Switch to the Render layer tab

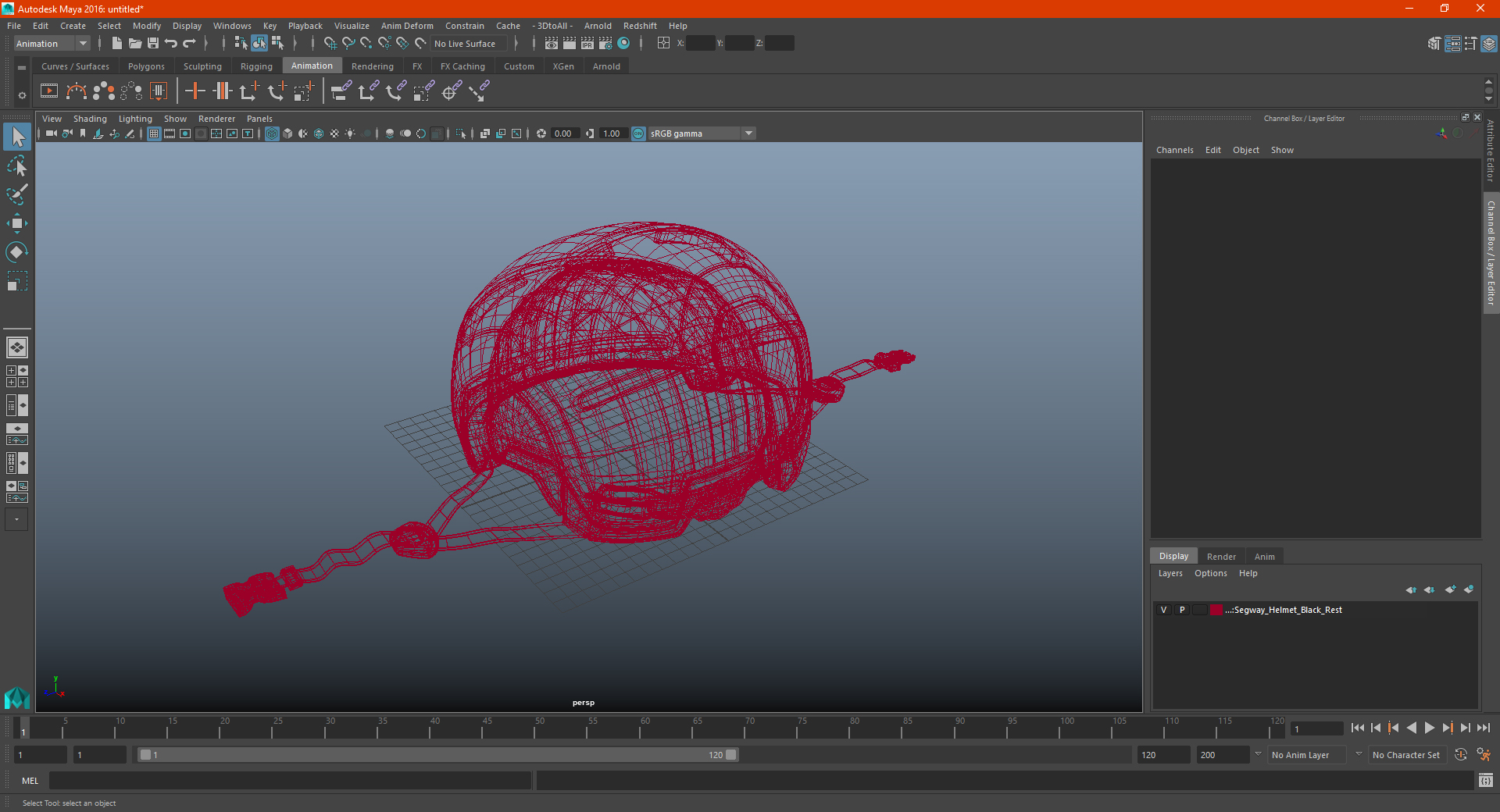[1221, 557]
